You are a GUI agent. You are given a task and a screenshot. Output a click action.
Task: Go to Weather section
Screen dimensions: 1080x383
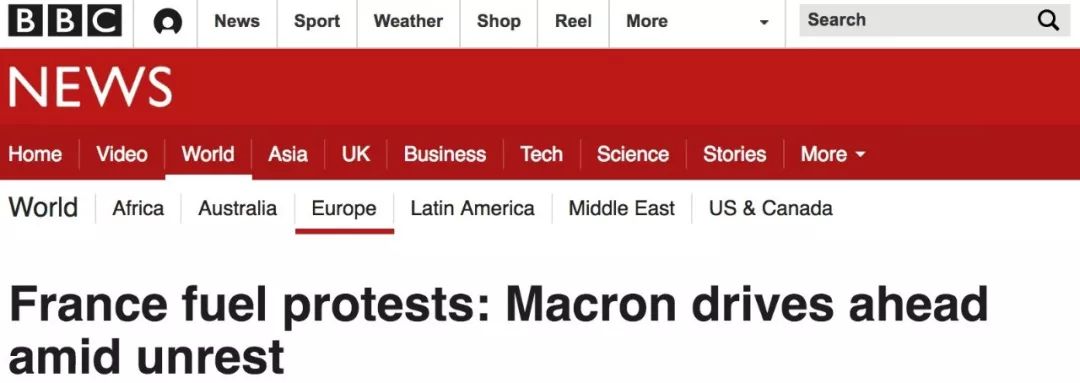click(408, 21)
